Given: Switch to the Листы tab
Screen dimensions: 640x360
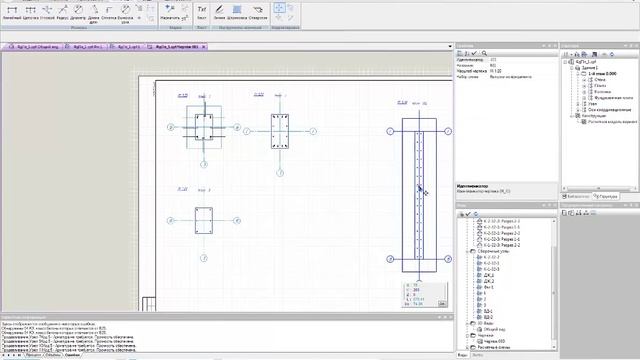Looking at the screenshot, I should 477,355.
